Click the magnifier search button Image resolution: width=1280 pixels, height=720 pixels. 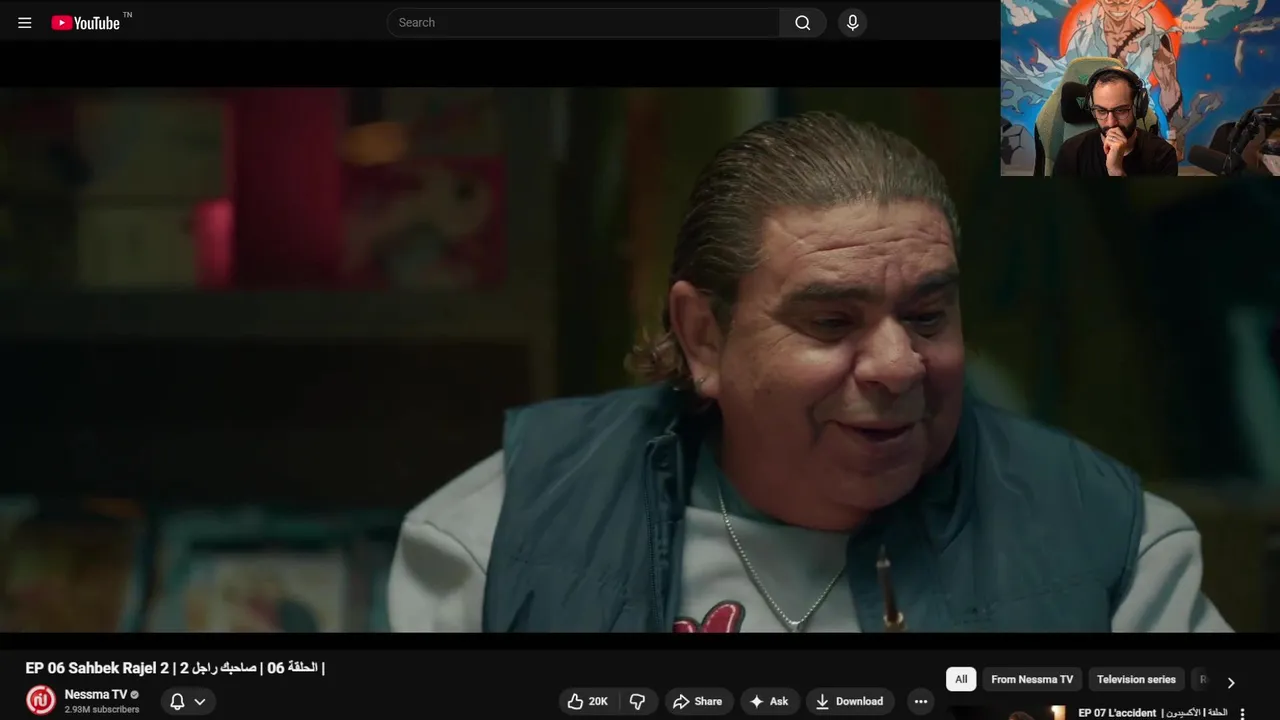803,22
